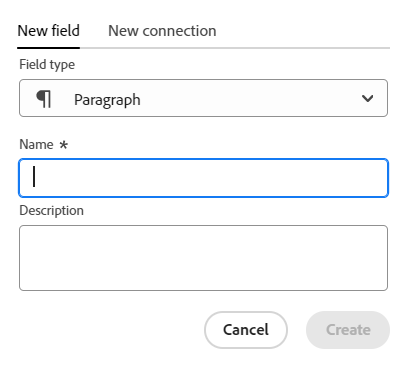Switch to the New connection tab
The height and width of the screenshot is (372, 412).
162,31
